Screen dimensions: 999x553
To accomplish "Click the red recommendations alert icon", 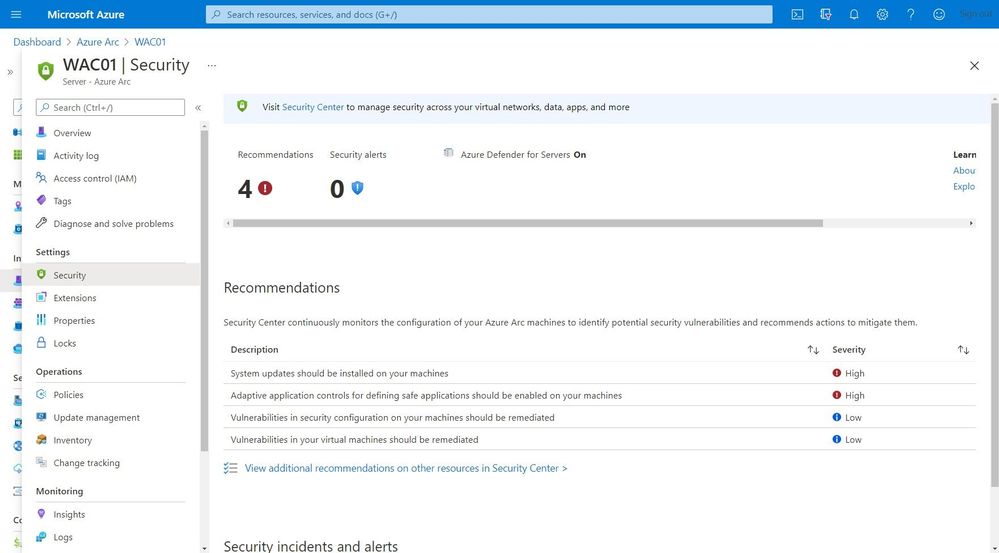I will tap(265, 188).
